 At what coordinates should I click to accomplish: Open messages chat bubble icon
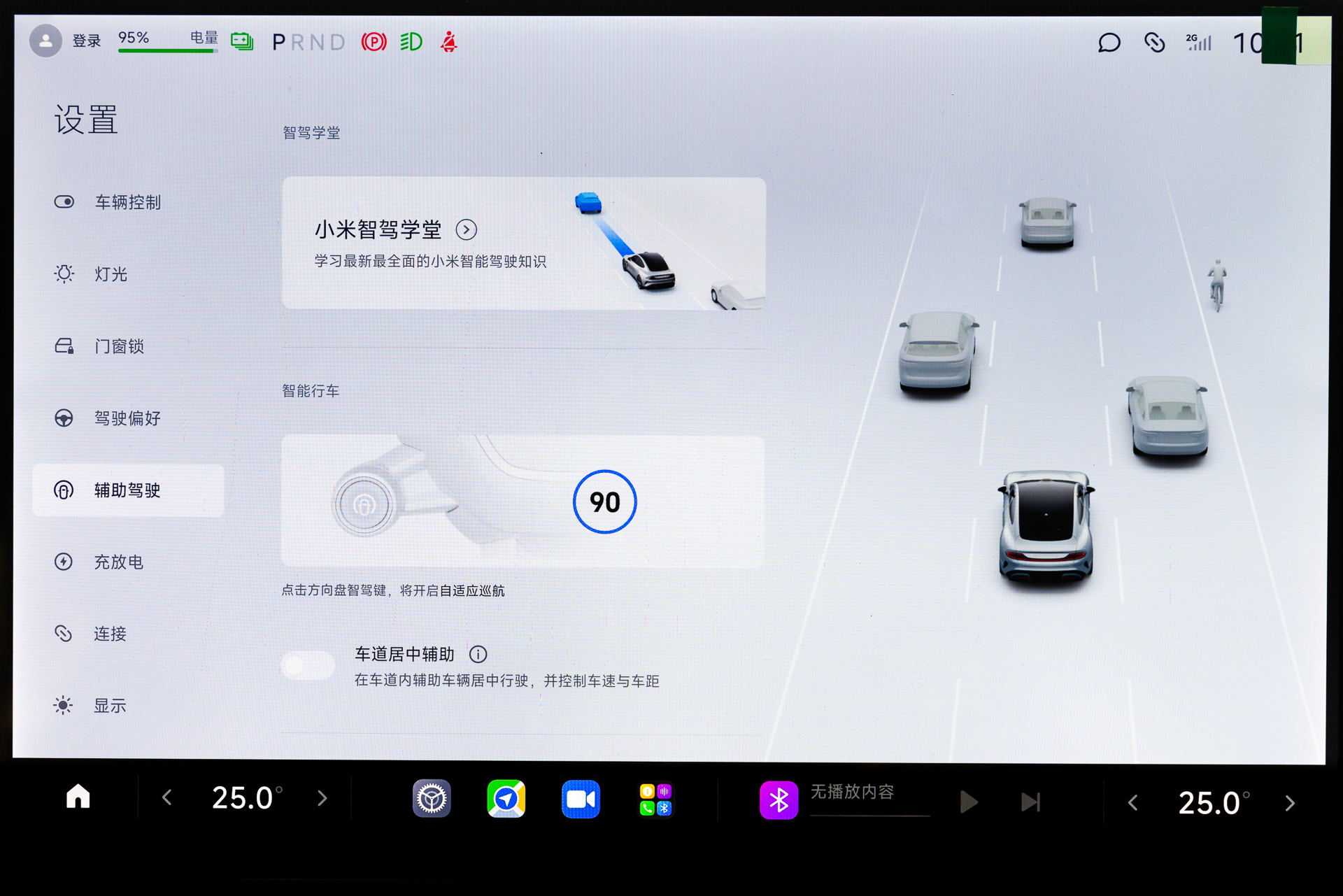coord(1109,43)
